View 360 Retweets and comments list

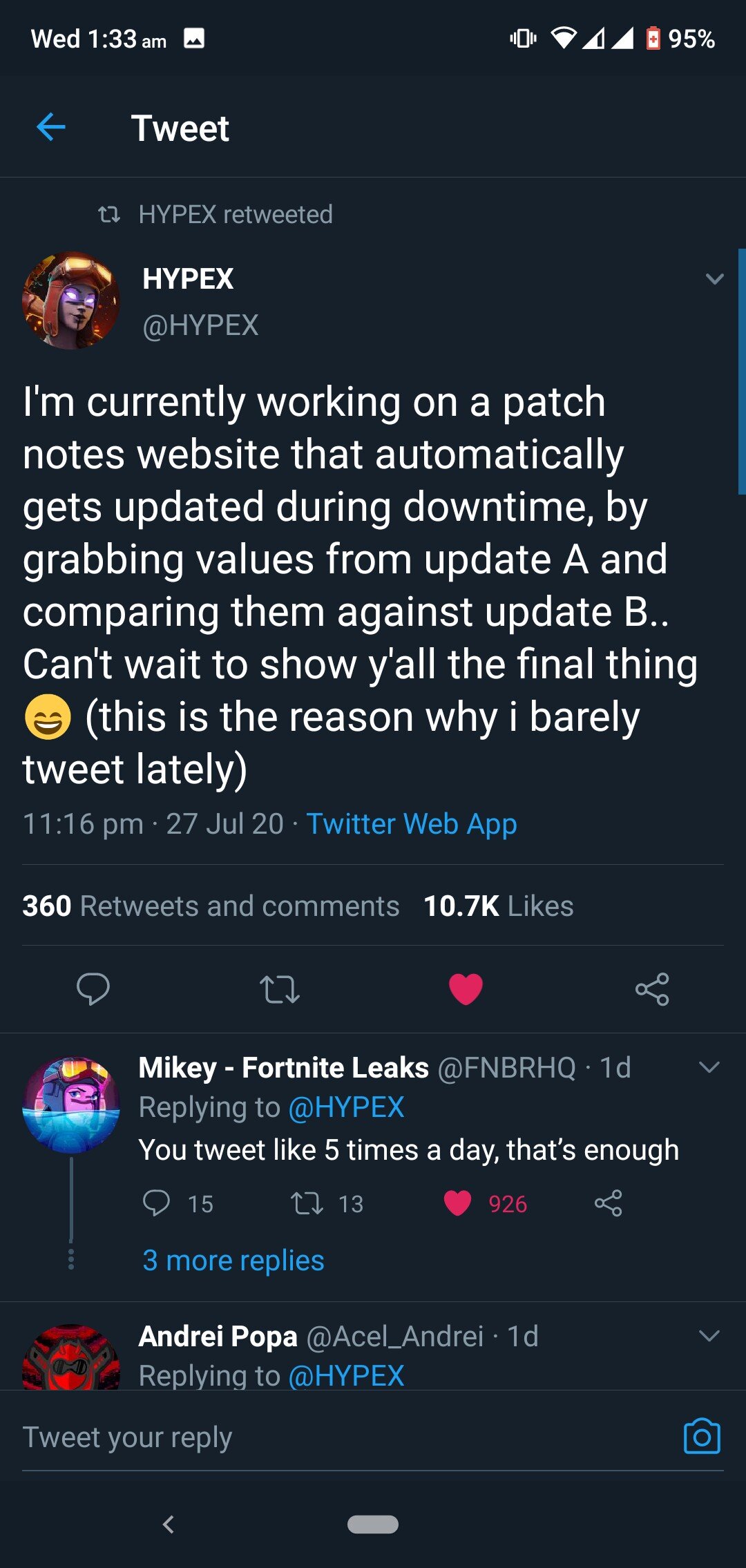pyautogui.click(x=211, y=906)
